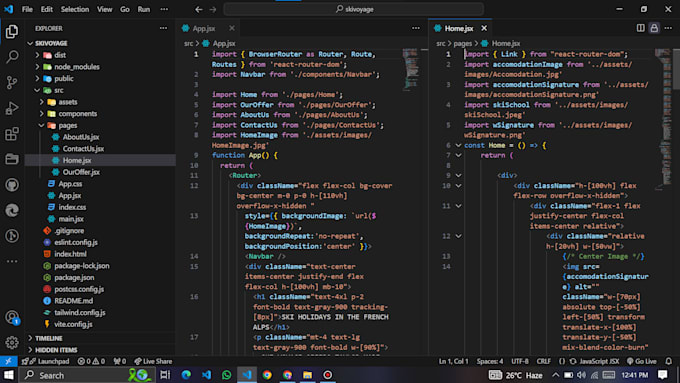Change the CRLF end of line sequence
Screen dimensions: 680x383
coord(543,361)
